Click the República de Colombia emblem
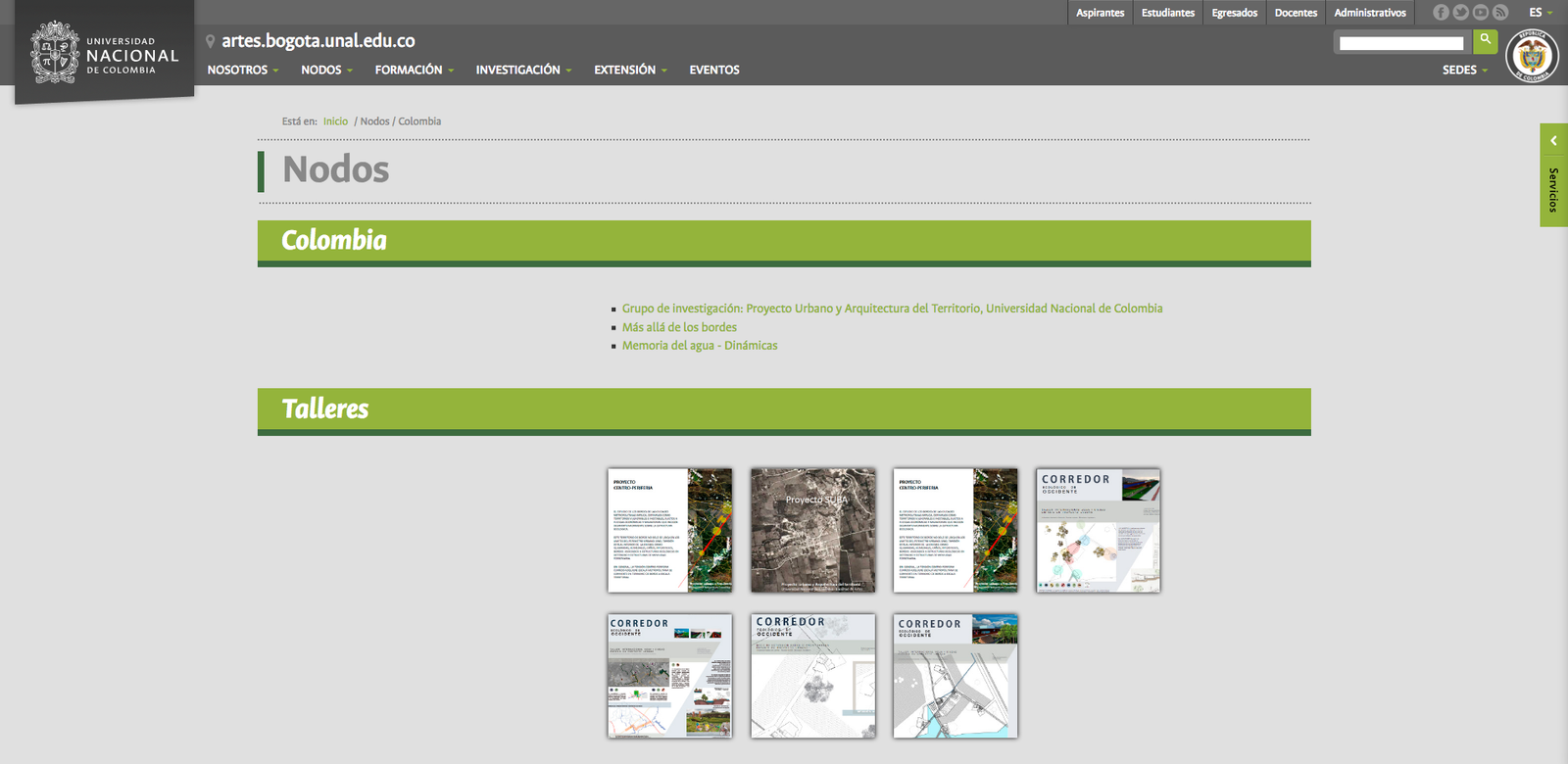Image resolution: width=1568 pixels, height=764 pixels. (x=1532, y=57)
